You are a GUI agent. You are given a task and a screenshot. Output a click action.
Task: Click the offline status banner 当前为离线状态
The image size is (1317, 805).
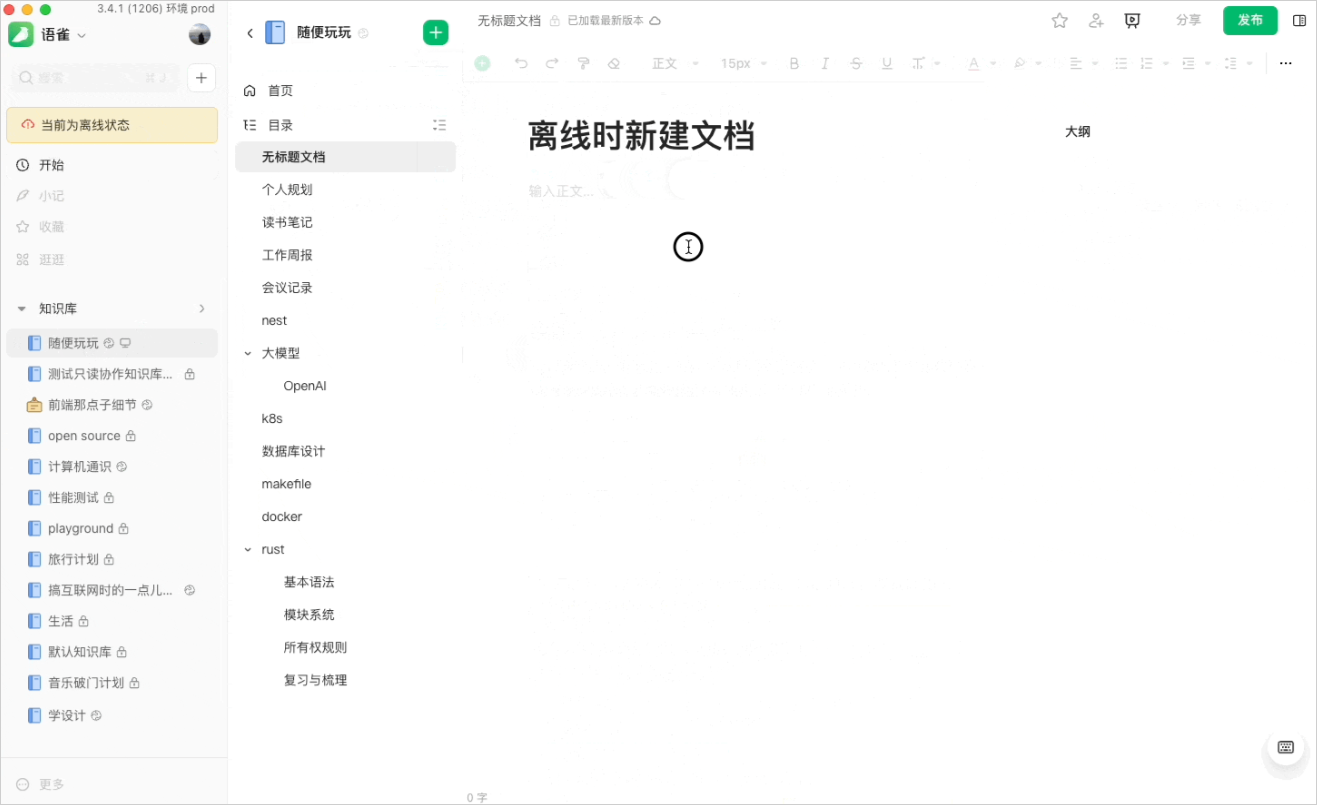[112, 125]
